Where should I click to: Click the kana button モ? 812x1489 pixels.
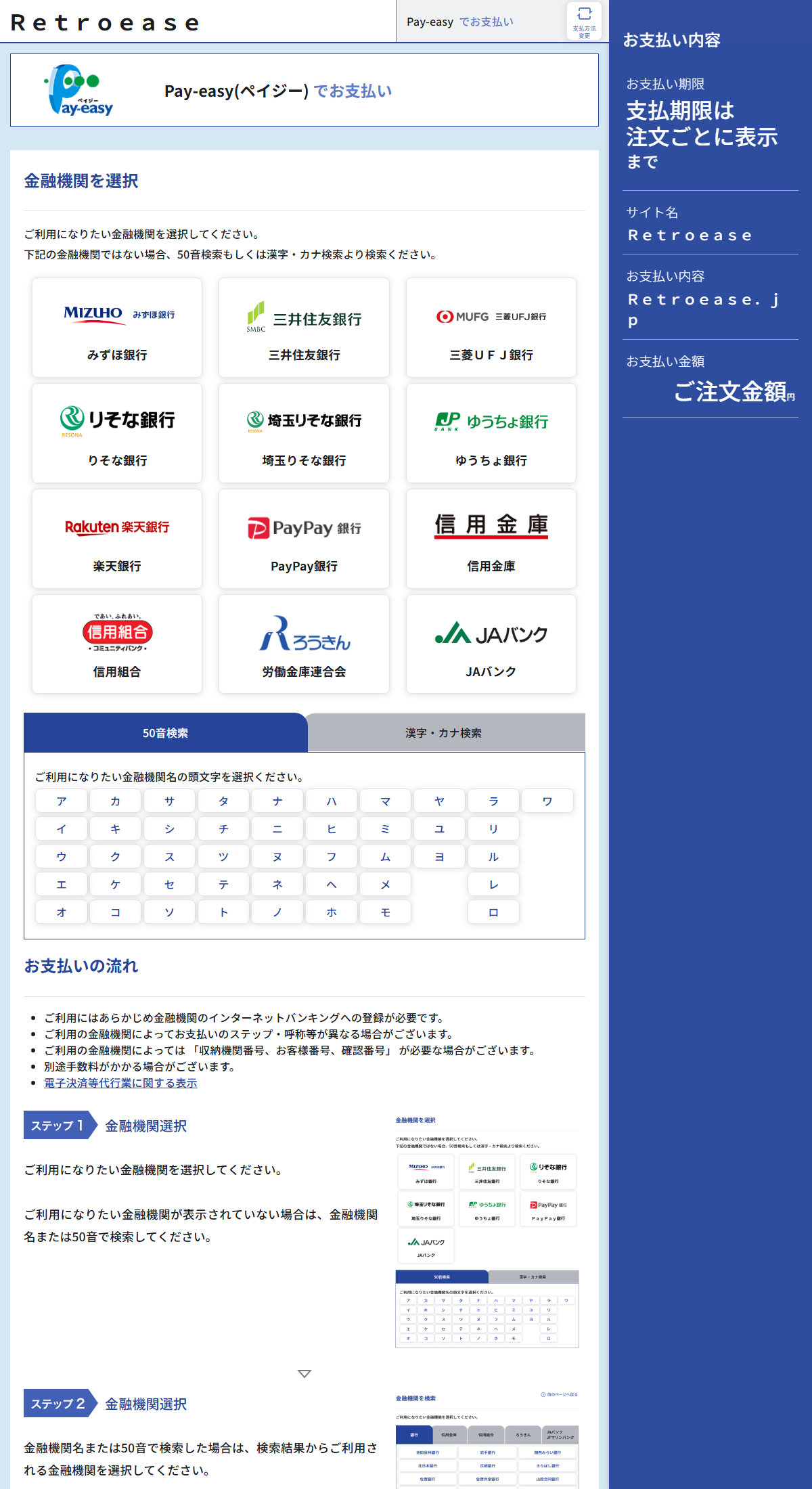[x=386, y=912]
